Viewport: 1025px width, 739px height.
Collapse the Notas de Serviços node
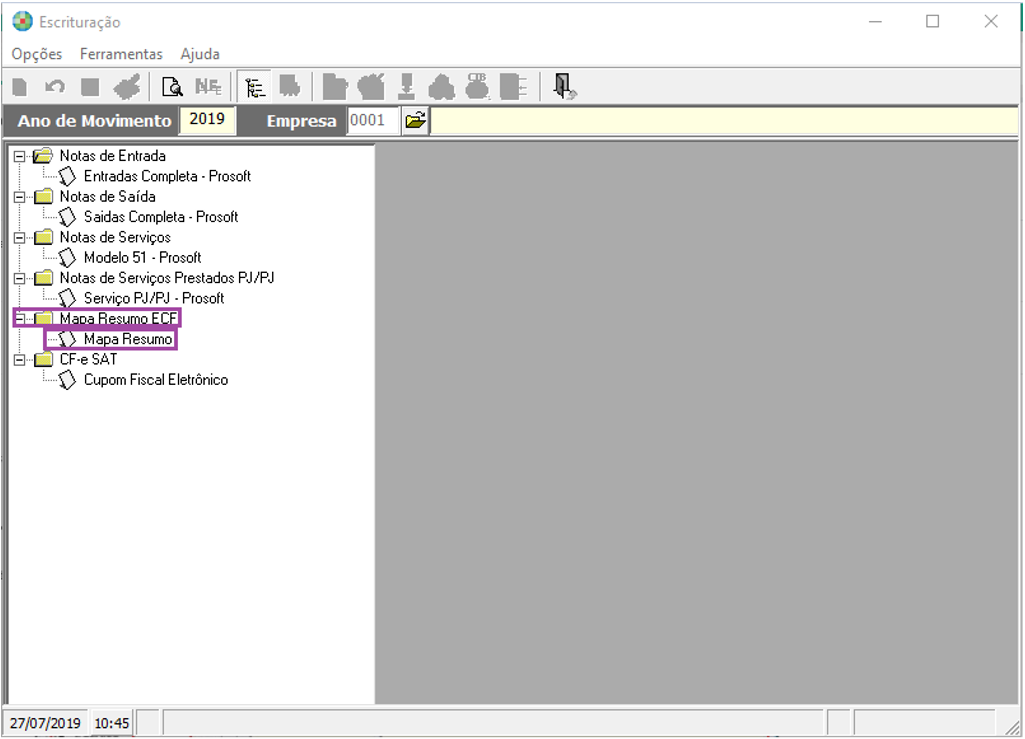[20, 237]
